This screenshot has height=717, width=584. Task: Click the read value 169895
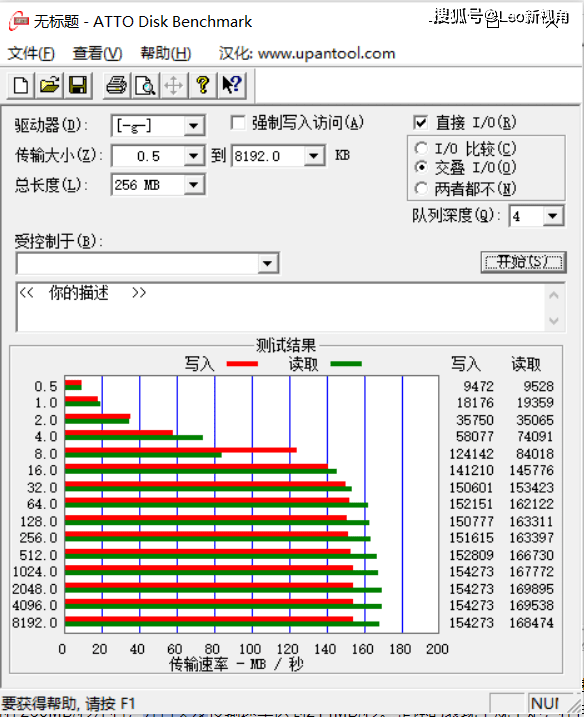pos(531,589)
